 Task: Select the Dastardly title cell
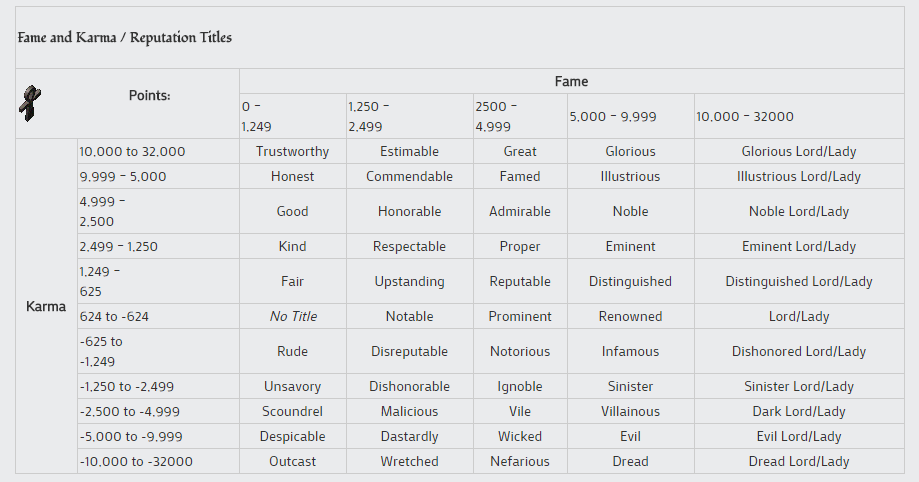409,436
